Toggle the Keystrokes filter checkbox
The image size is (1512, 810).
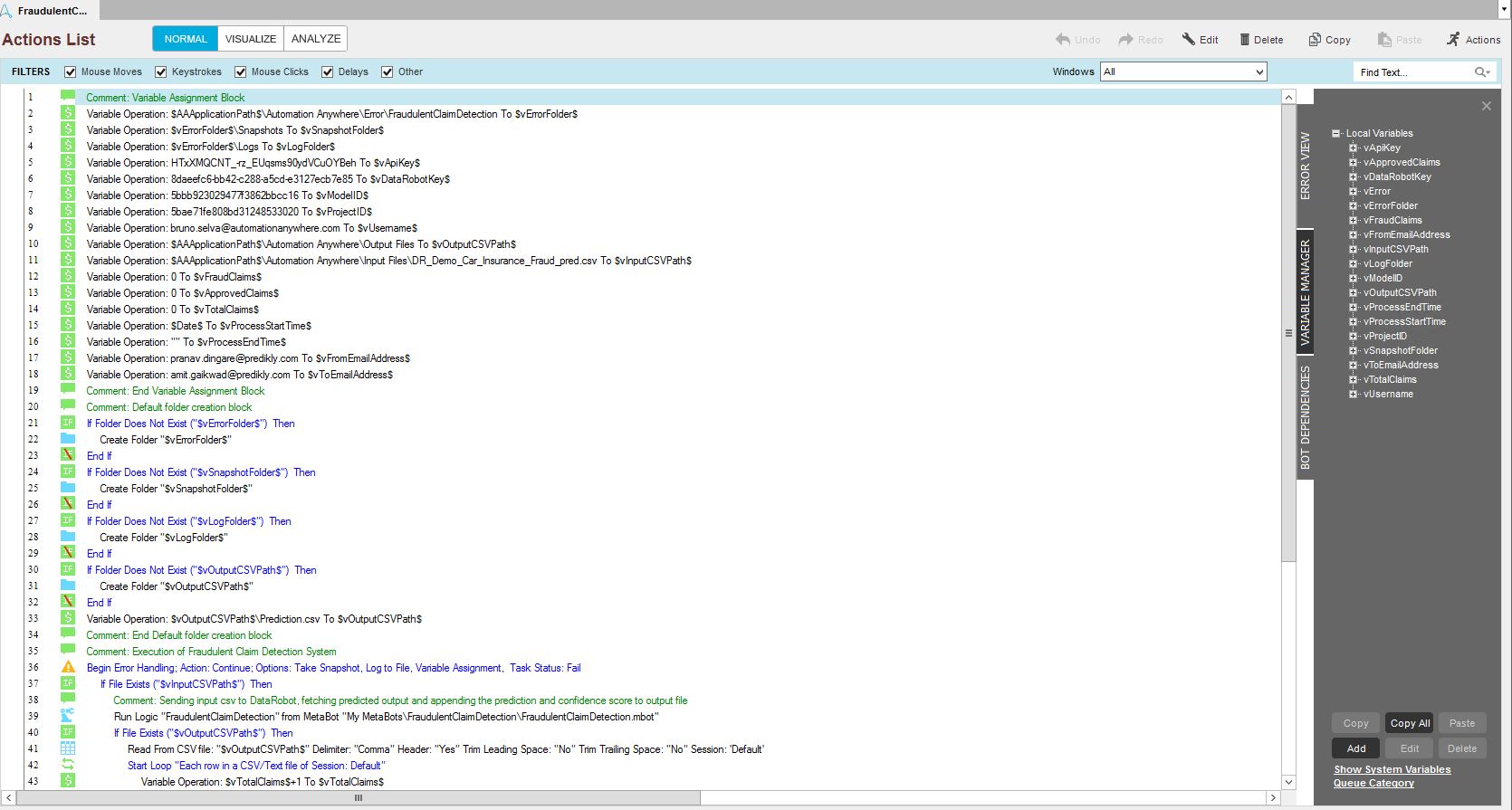[x=161, y=72]
